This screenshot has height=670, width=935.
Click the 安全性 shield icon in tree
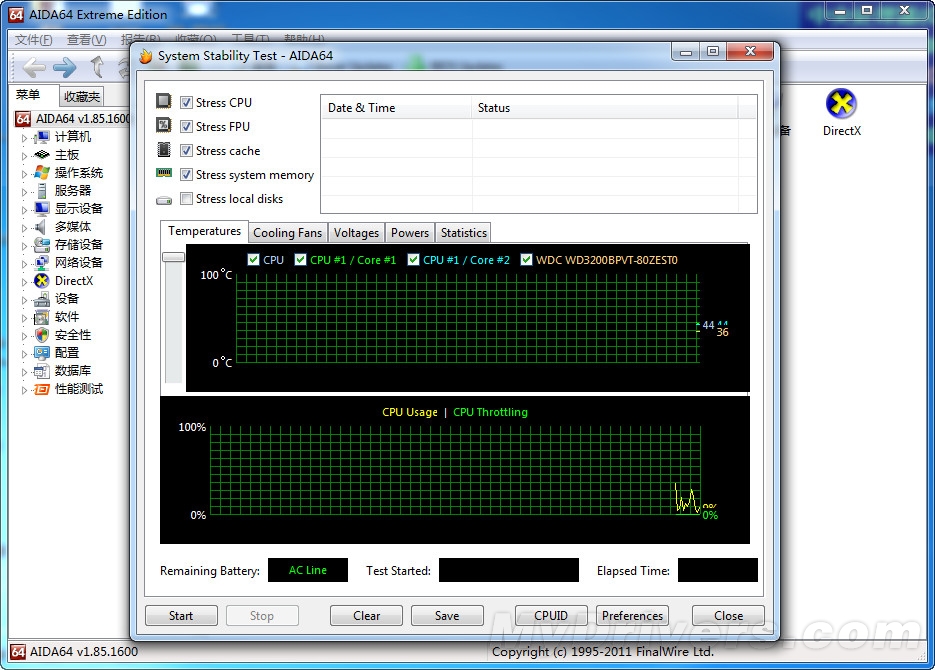pyautogui.click(x=42, y=335)
